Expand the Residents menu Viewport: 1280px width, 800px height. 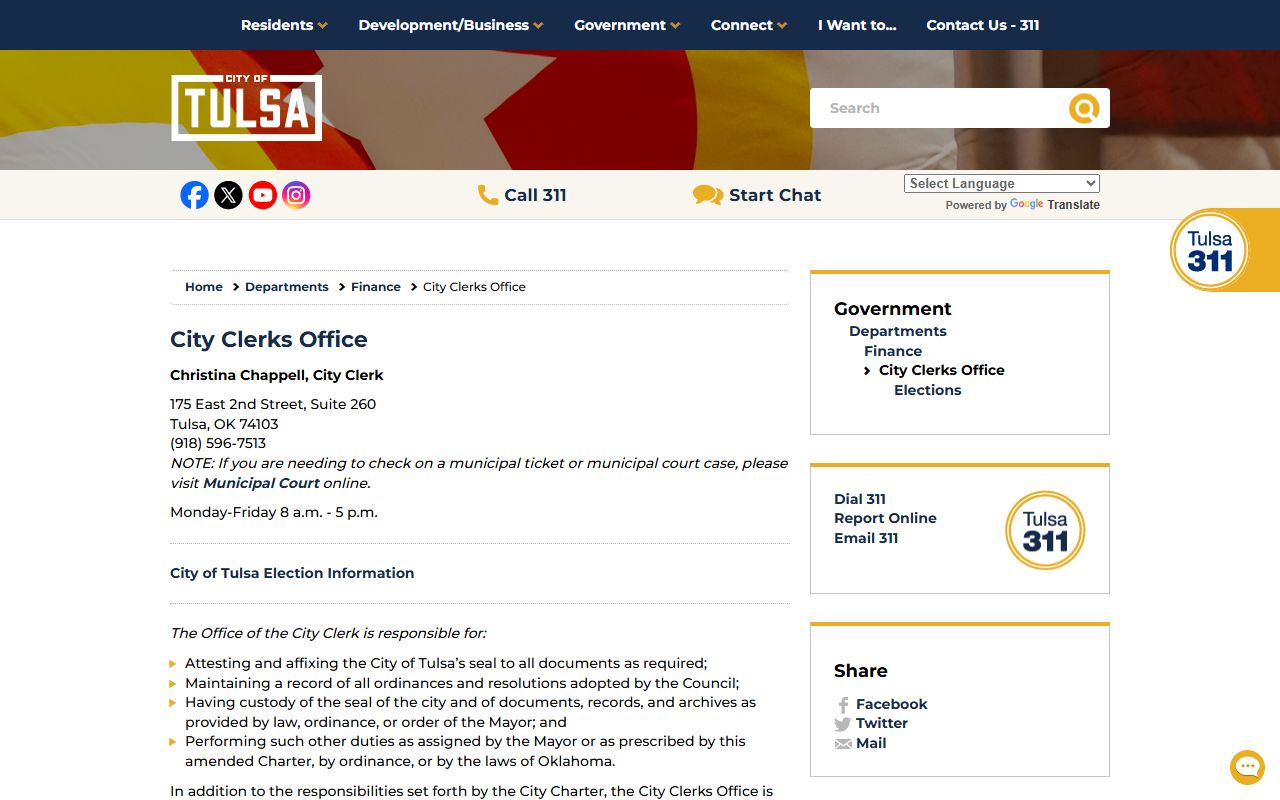284,25
